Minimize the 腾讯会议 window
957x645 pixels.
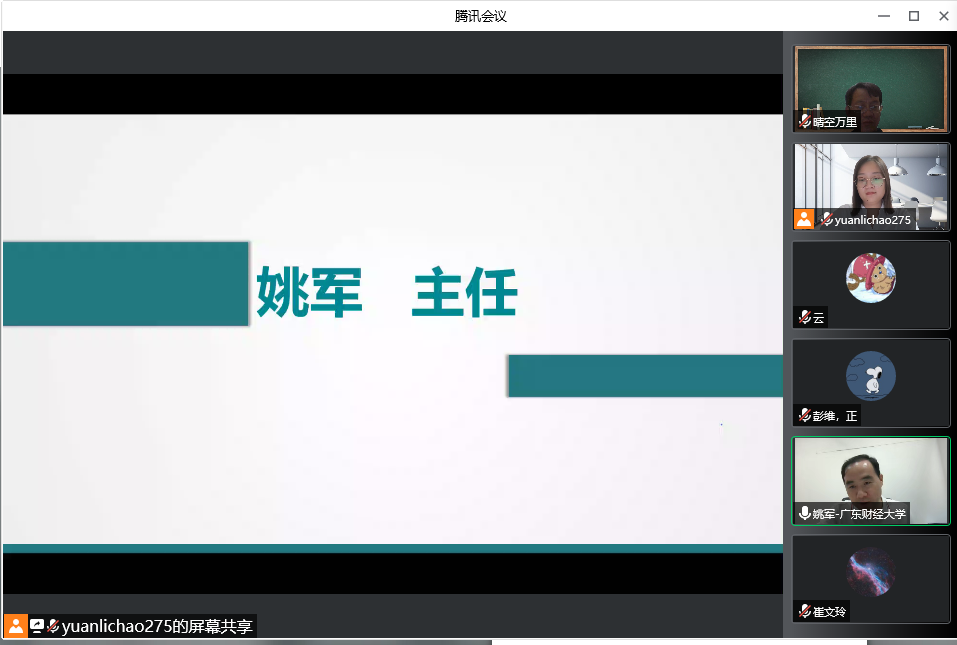tap(884, 16)
